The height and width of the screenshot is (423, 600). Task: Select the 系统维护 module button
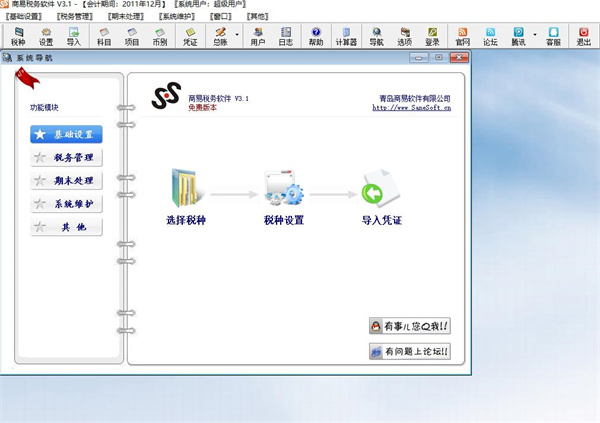coord(66,204)
